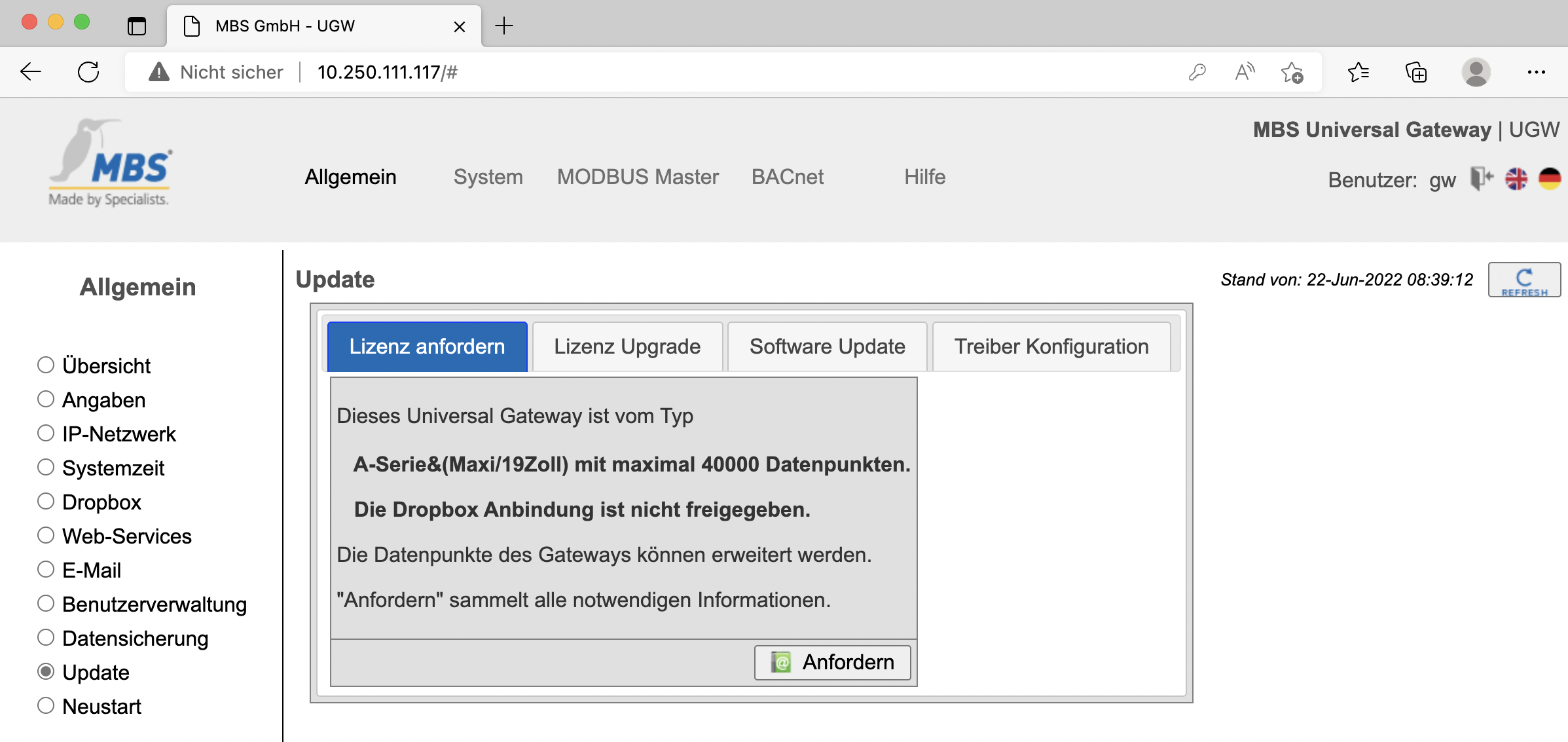Screen dimensions: 1568x742
Task: Switch language to German flag
Action: (1549, 178)
